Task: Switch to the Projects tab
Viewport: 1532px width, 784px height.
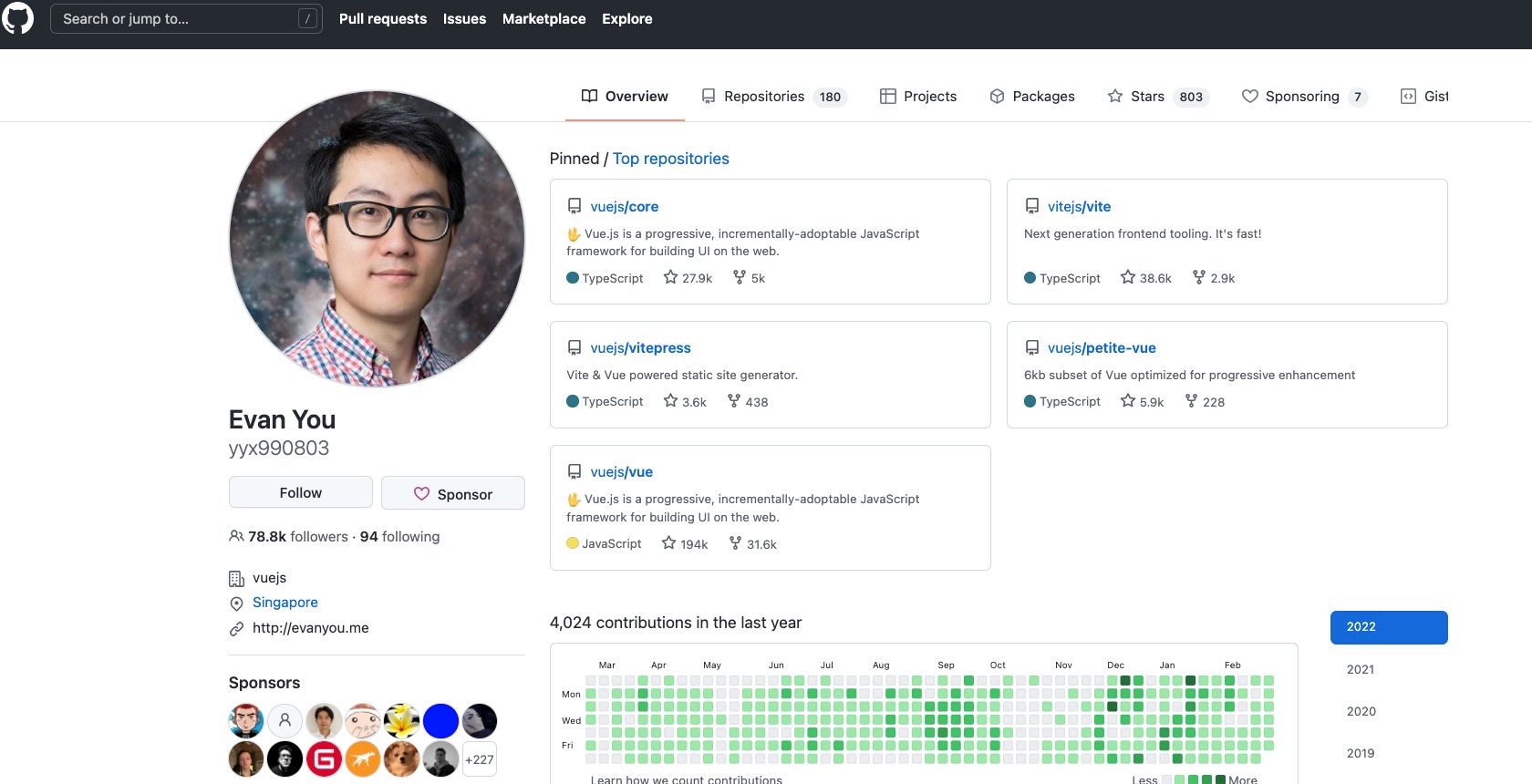Action: coord(918,97)
